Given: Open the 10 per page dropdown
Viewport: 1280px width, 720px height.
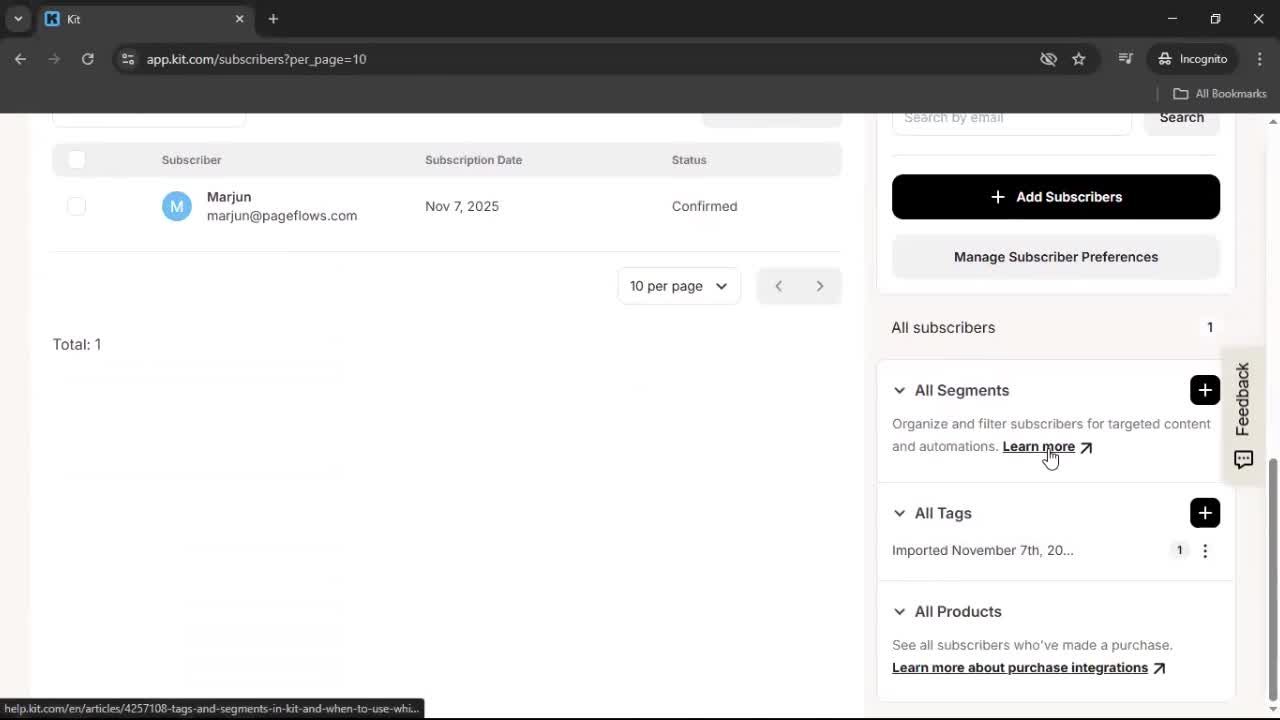Looking at the screenshot, I should (678, 286).
